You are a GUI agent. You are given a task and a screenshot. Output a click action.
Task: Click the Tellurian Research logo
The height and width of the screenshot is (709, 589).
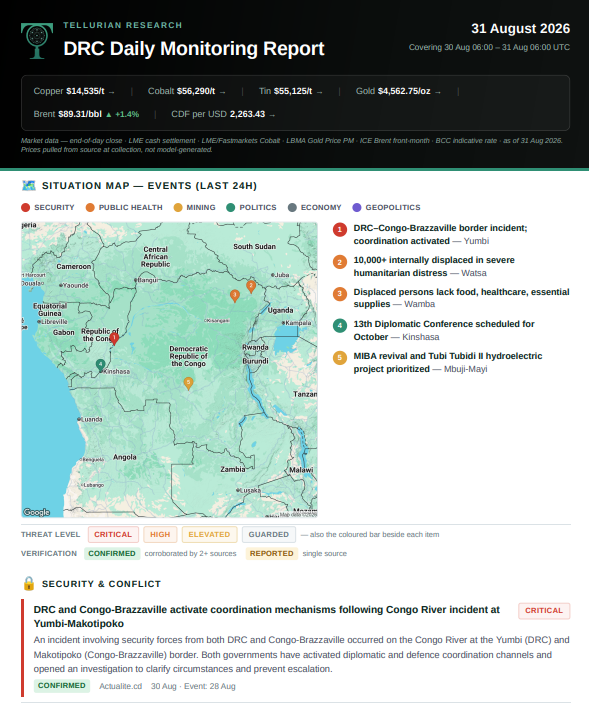(37, 41)
